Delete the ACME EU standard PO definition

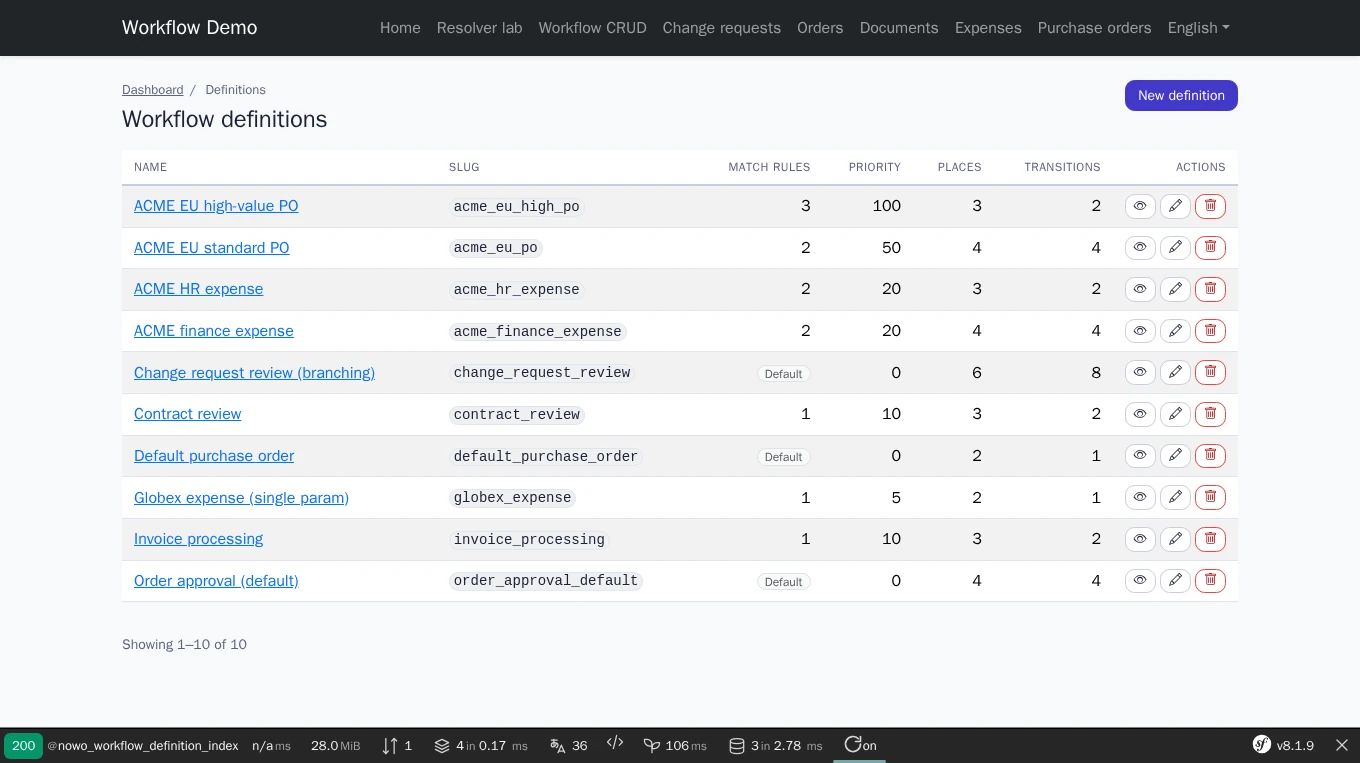coord(1210,247)
